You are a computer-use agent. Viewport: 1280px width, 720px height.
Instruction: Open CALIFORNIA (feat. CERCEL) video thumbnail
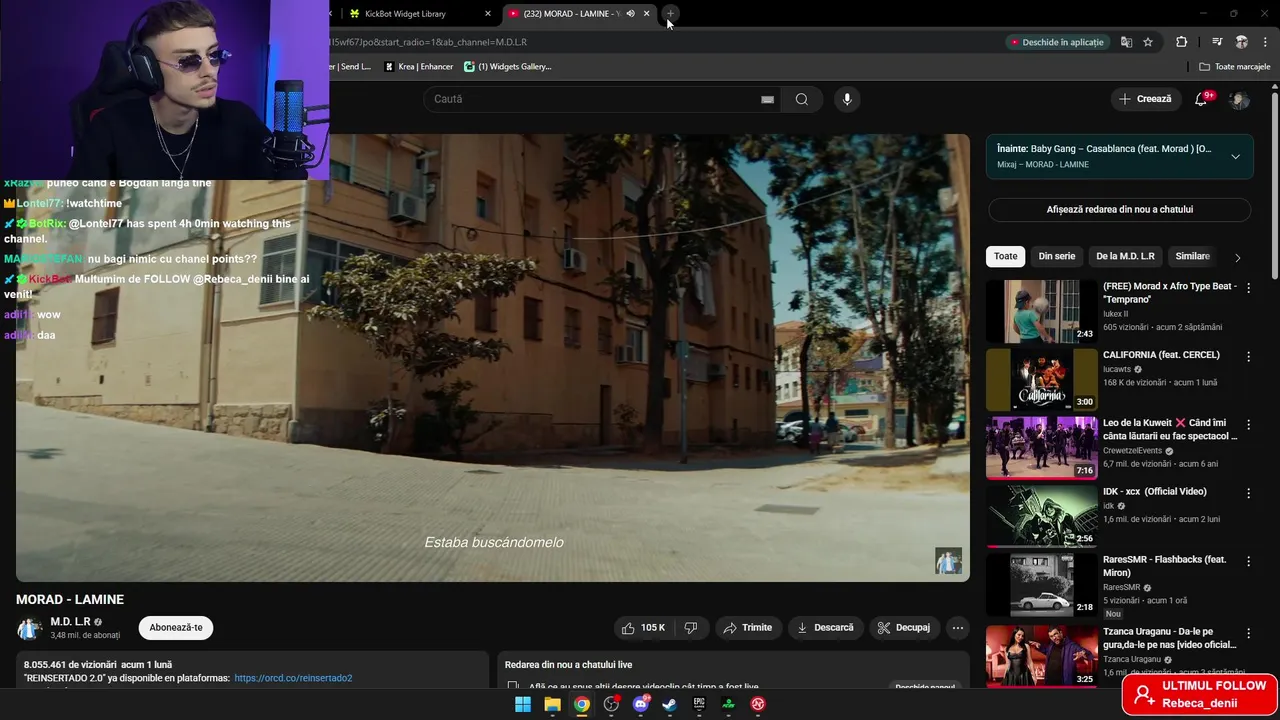pyautogui.click(x=1042, y=380)
